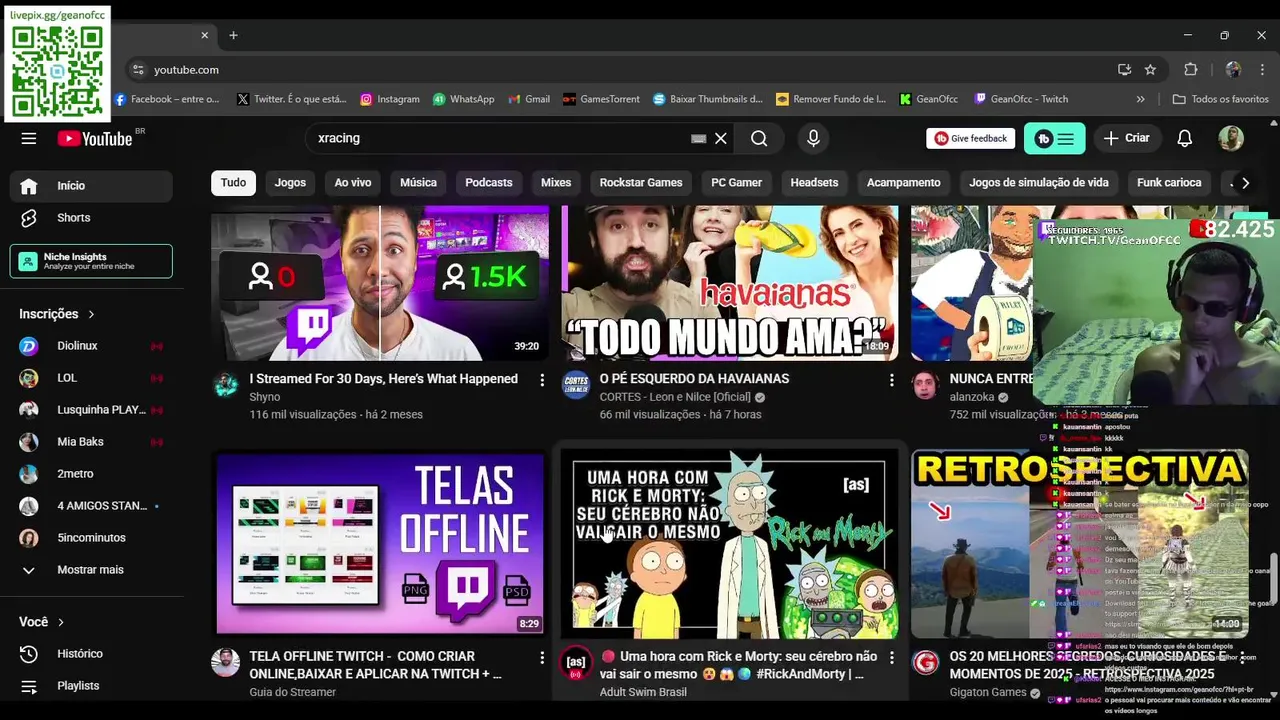The image size is (1280, 720).
Task: Bookmark this page with the star icon
Action: (1150, 69)
